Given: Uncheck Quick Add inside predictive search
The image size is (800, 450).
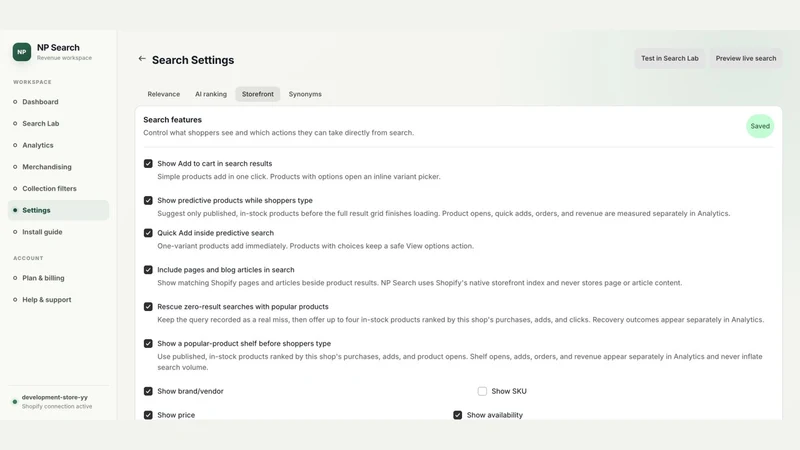Looking at the screenshot, I should [x=148, y=233].
